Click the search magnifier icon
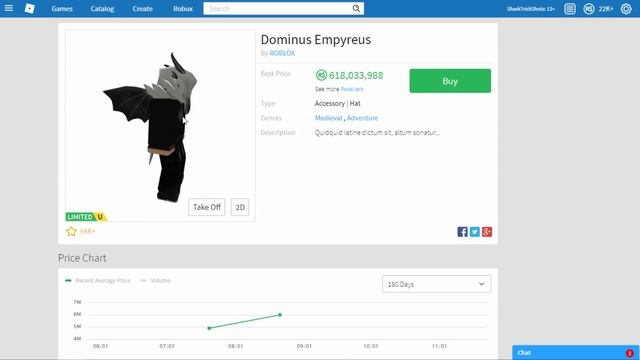Viewport: 640px width, 360px height. [x=356, y=9]
